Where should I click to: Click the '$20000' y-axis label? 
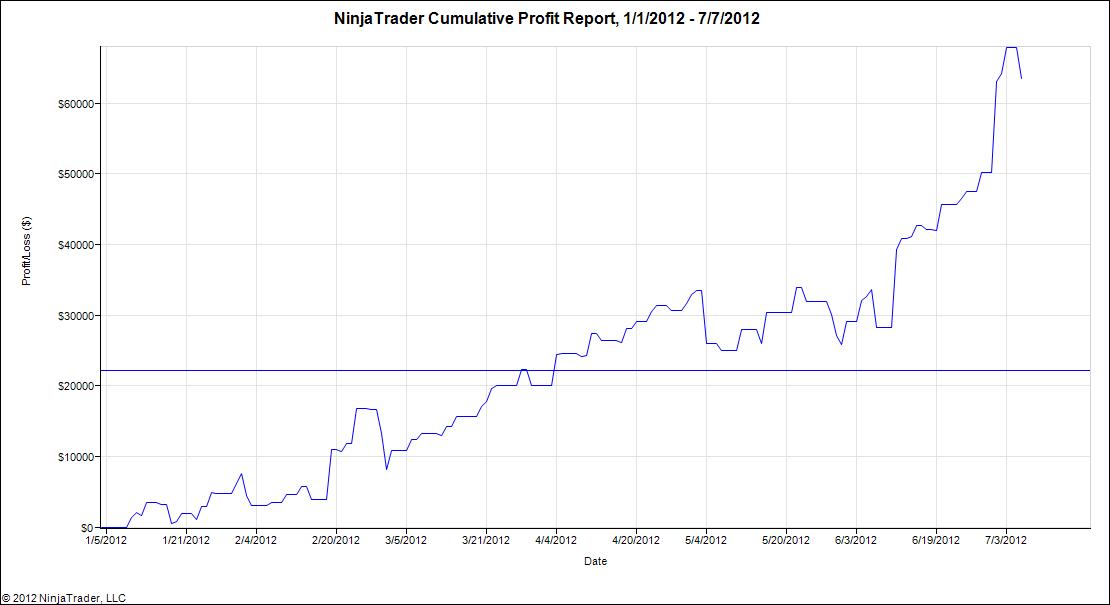pos(78,386)
